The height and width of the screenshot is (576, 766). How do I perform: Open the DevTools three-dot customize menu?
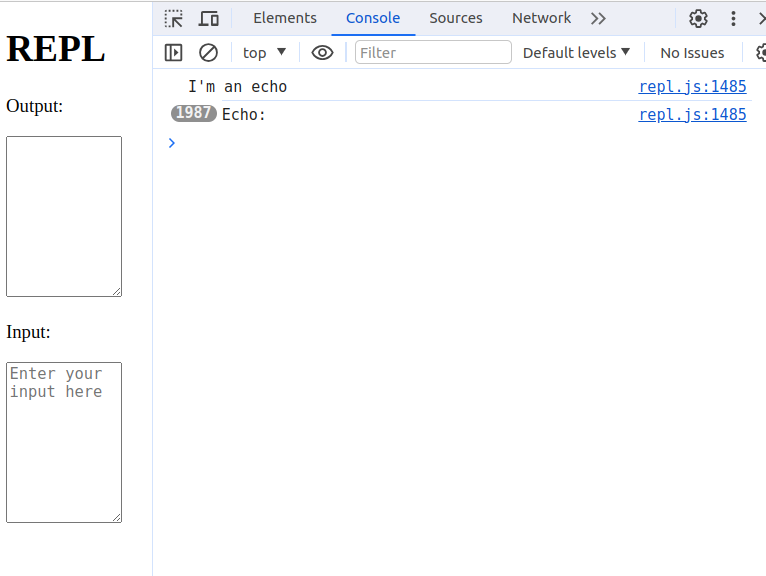(x=734, y=18)
